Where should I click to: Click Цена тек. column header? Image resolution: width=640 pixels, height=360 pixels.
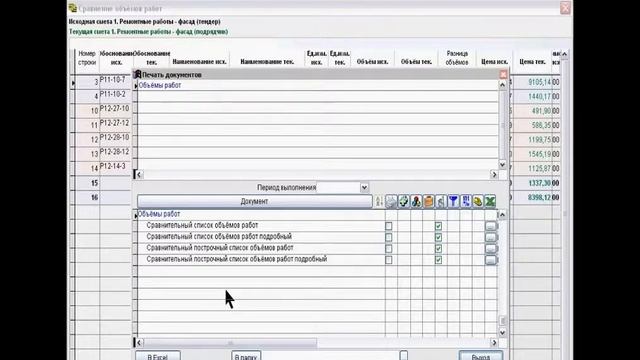(x=532, y=62)
